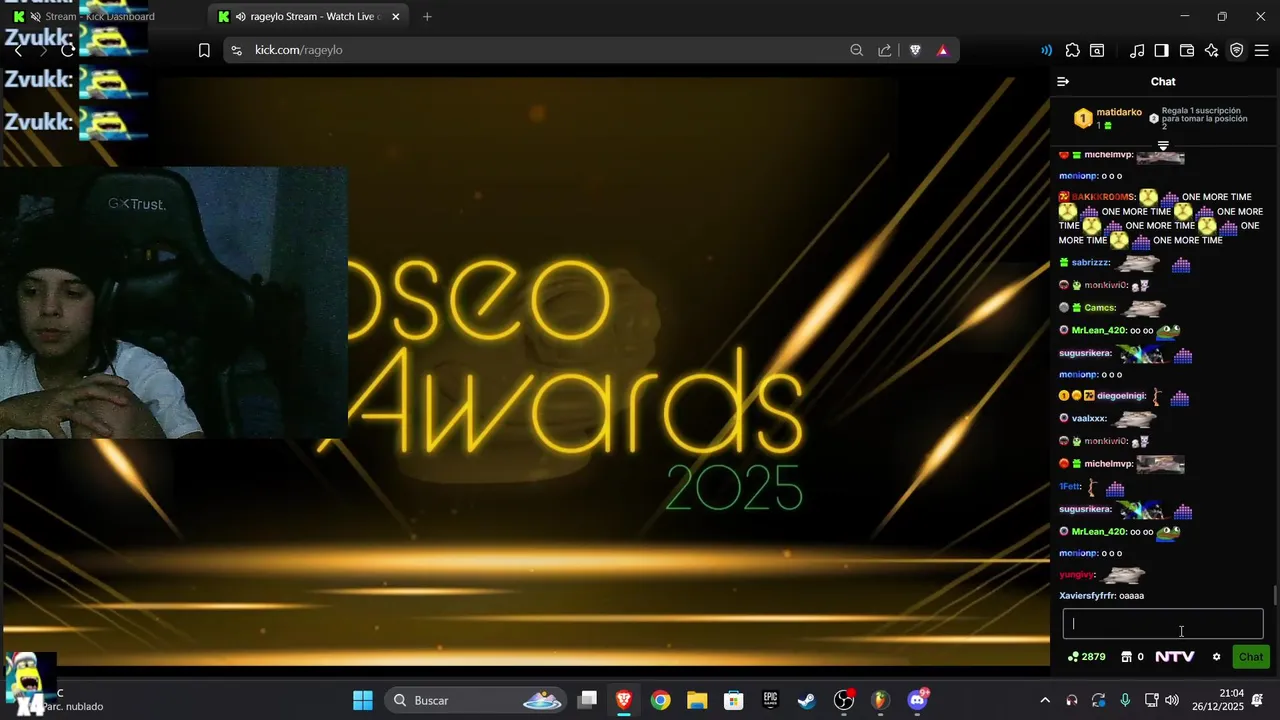This screenshot has width=1280, height=720.
Task: Click username yunglvy in chat
Action: tap(1077, 575)
